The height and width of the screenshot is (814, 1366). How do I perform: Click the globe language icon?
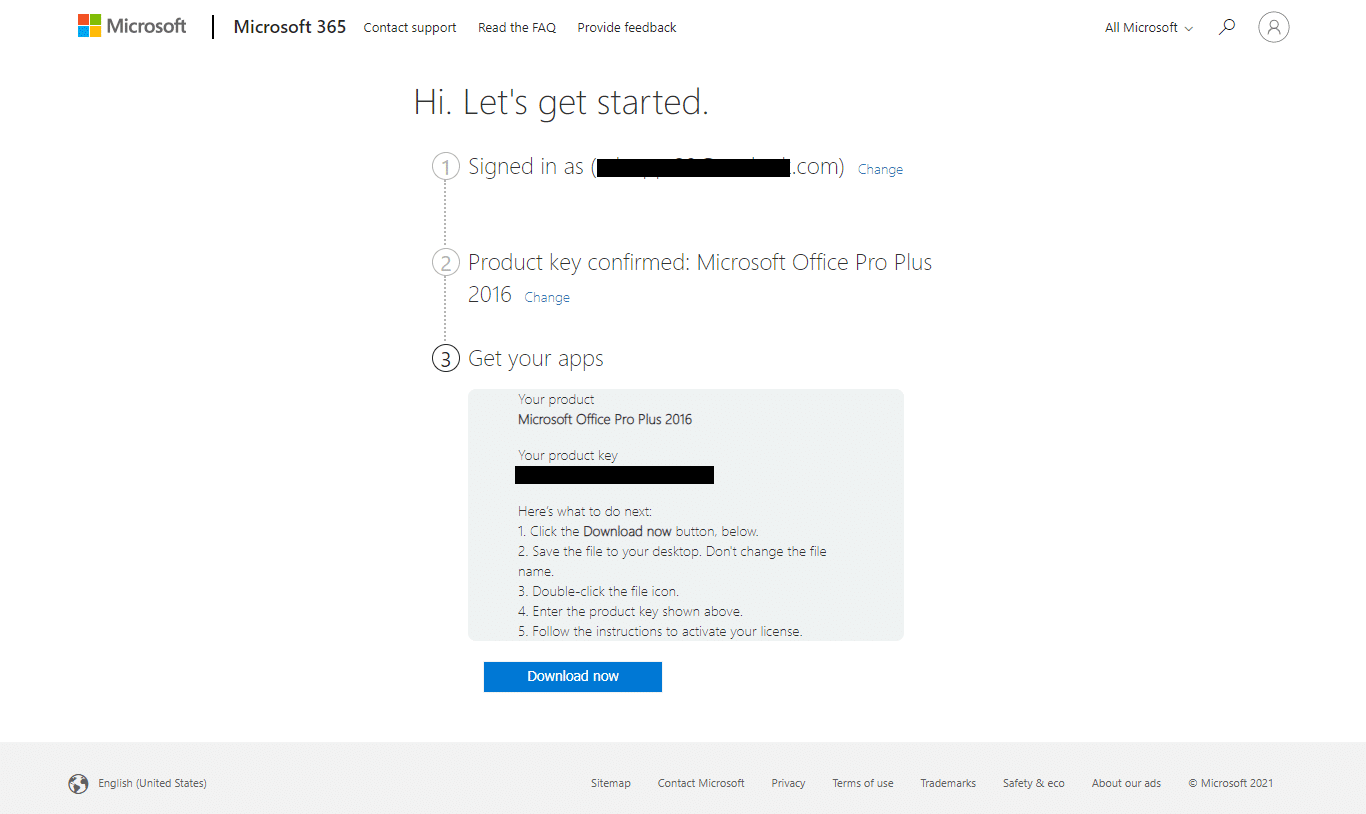coord(78,784)
